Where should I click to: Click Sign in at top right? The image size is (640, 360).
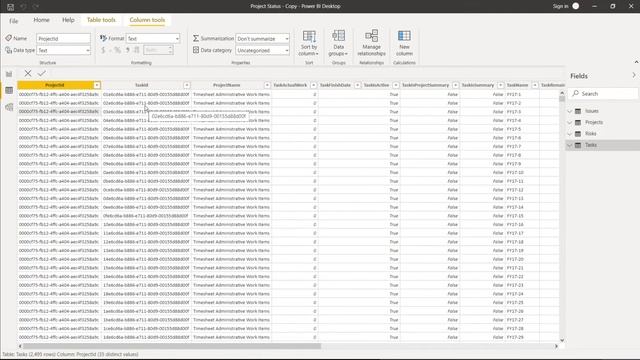coord(560,6)
